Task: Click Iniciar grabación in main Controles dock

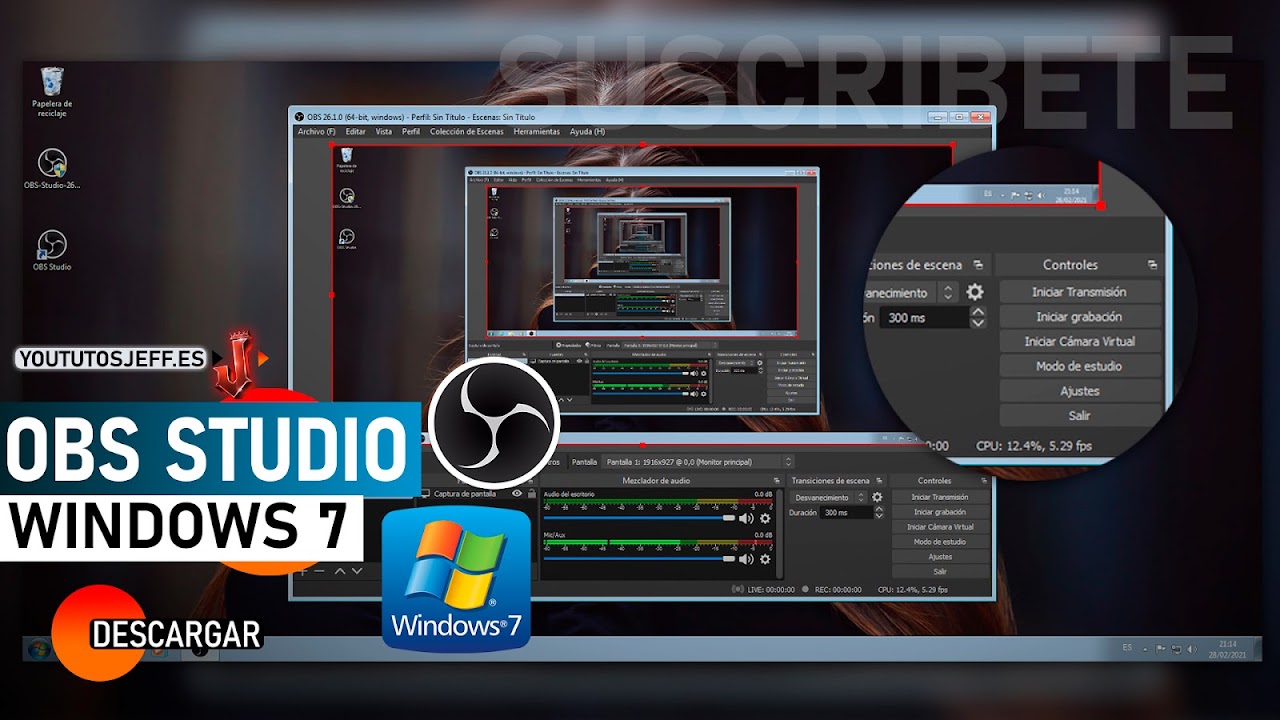Action: click(x=940, y=512)
